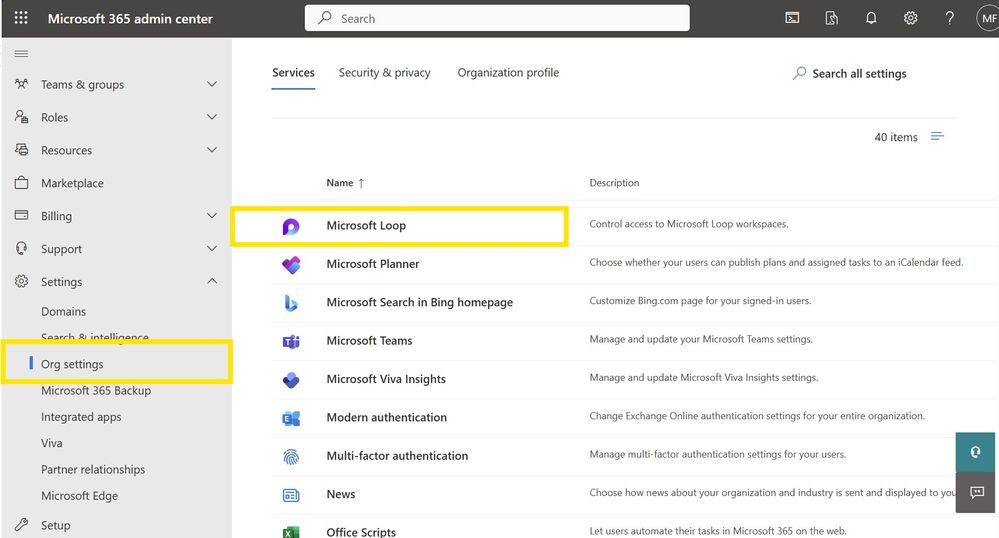This screenshot has width=999, height=538.
Task: Open Domains under Settings
Action: click(63, 312)
